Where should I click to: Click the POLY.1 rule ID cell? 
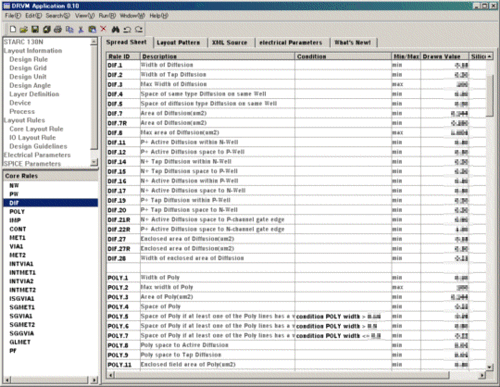pyautogui.click(x=124, y=278)
